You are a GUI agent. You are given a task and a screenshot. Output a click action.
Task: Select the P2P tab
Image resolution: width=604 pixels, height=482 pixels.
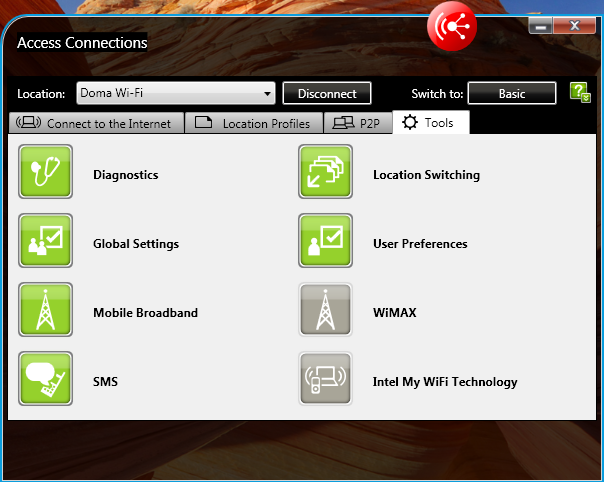pos(358,124)
